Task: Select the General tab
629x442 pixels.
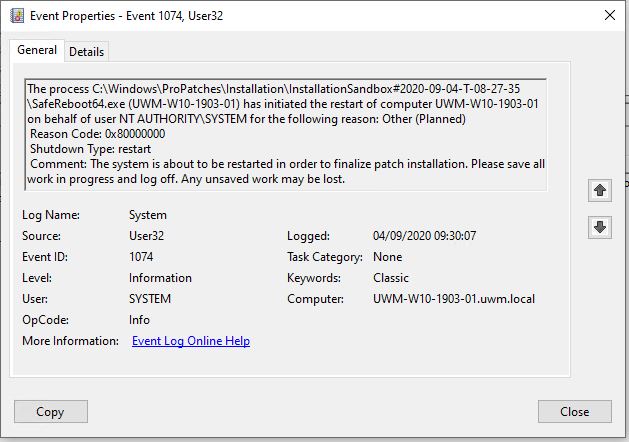Action: click(x=37, y=51)
